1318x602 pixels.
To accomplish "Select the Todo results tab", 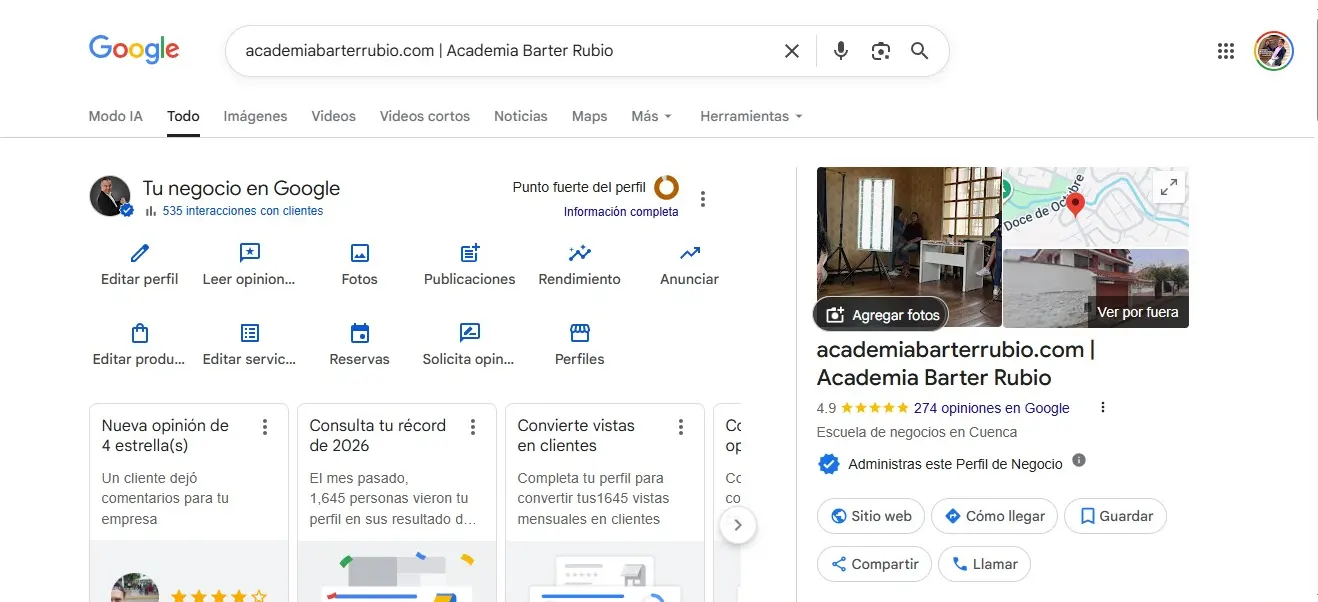I will [x=183, y=116].
